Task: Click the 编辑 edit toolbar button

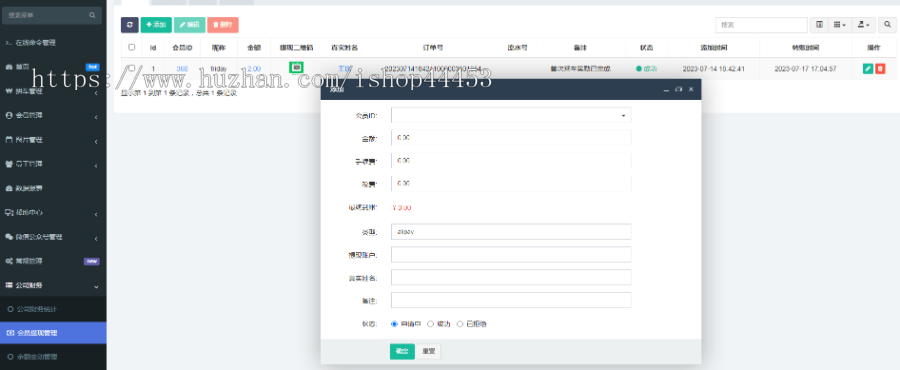Action: click(x=189, y=25)
